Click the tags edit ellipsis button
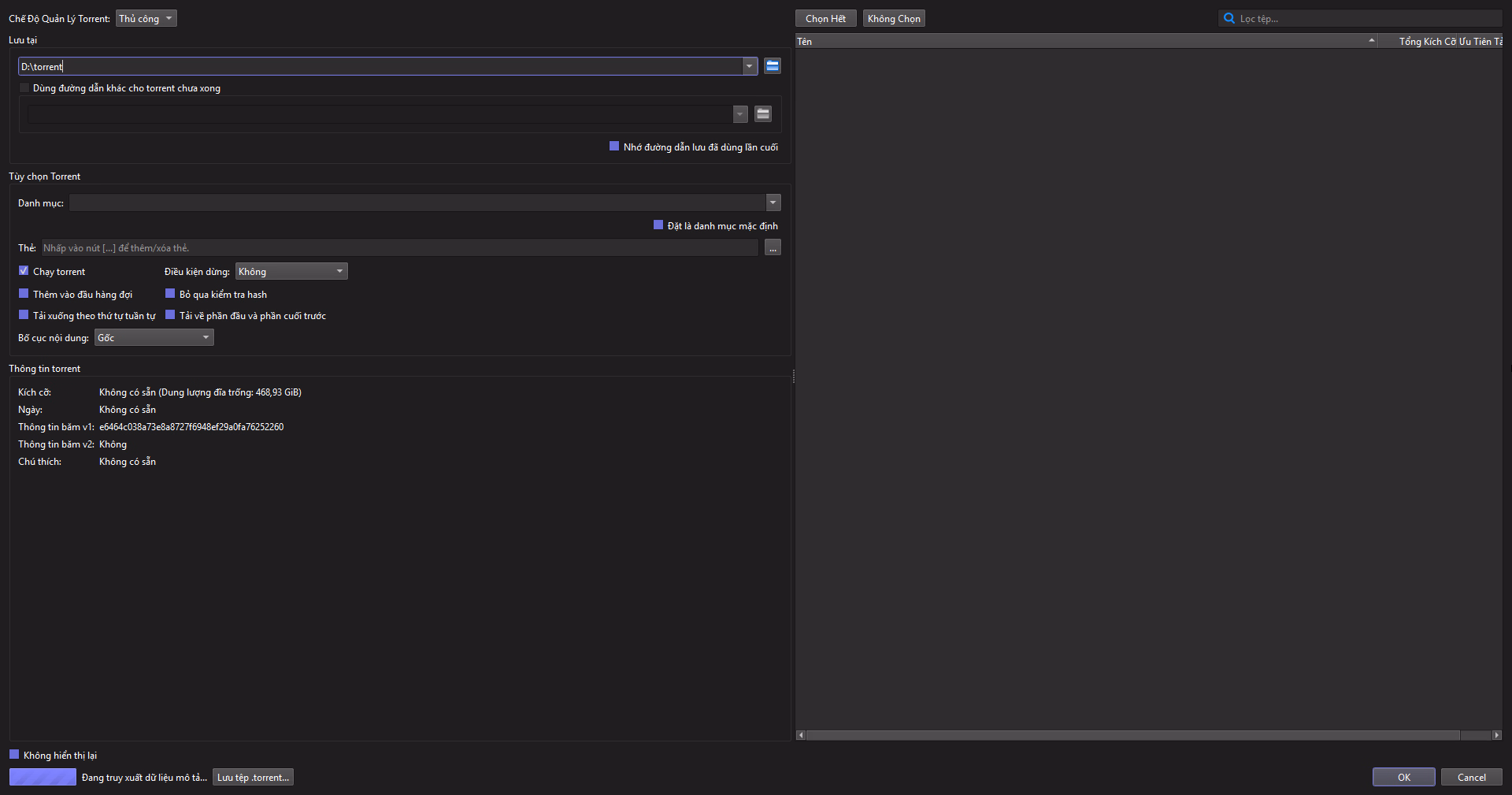The image size is (1512, 795). [x=773, y=248]
